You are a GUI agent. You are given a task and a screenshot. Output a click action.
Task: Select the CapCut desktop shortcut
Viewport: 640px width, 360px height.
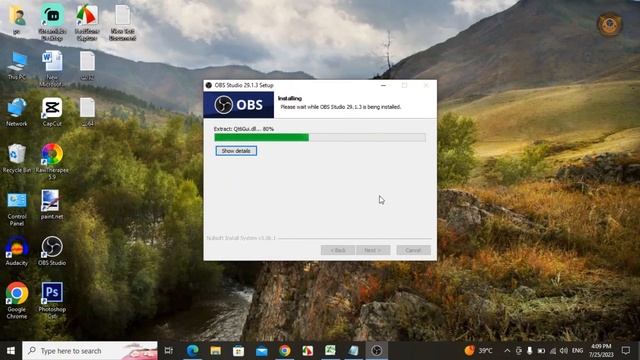click(x=52, y=112)
